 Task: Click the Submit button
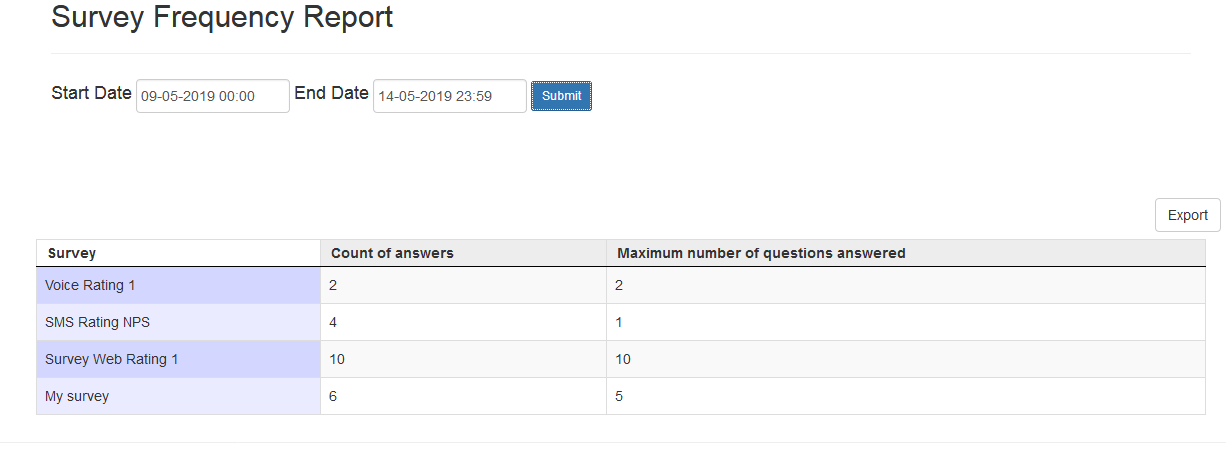(561, 96)
